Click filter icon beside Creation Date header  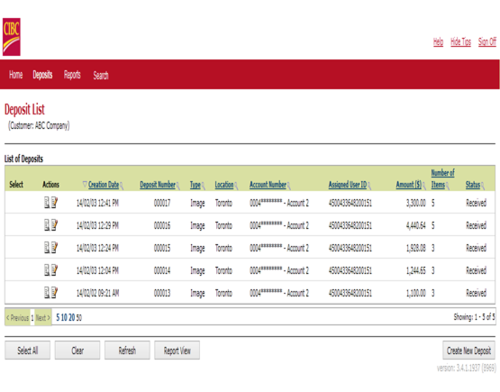click(x=122, y=186)
